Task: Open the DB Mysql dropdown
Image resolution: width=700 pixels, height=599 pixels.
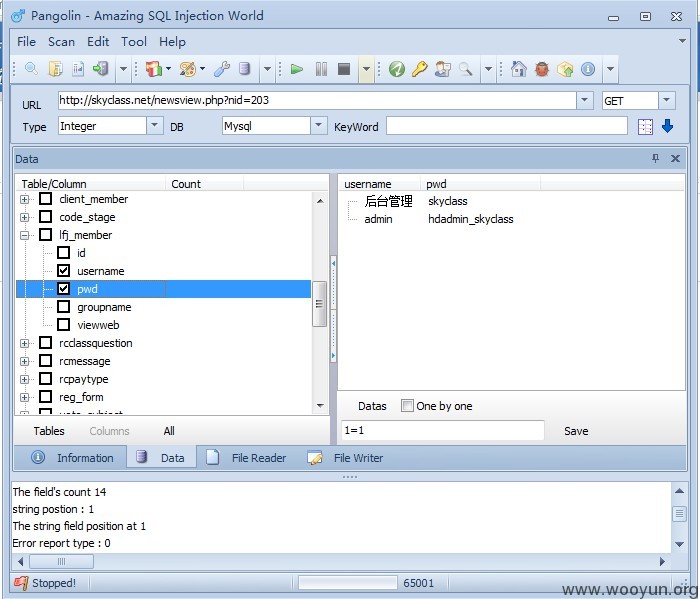Action: pyautogui.click(x=318, y=125)
